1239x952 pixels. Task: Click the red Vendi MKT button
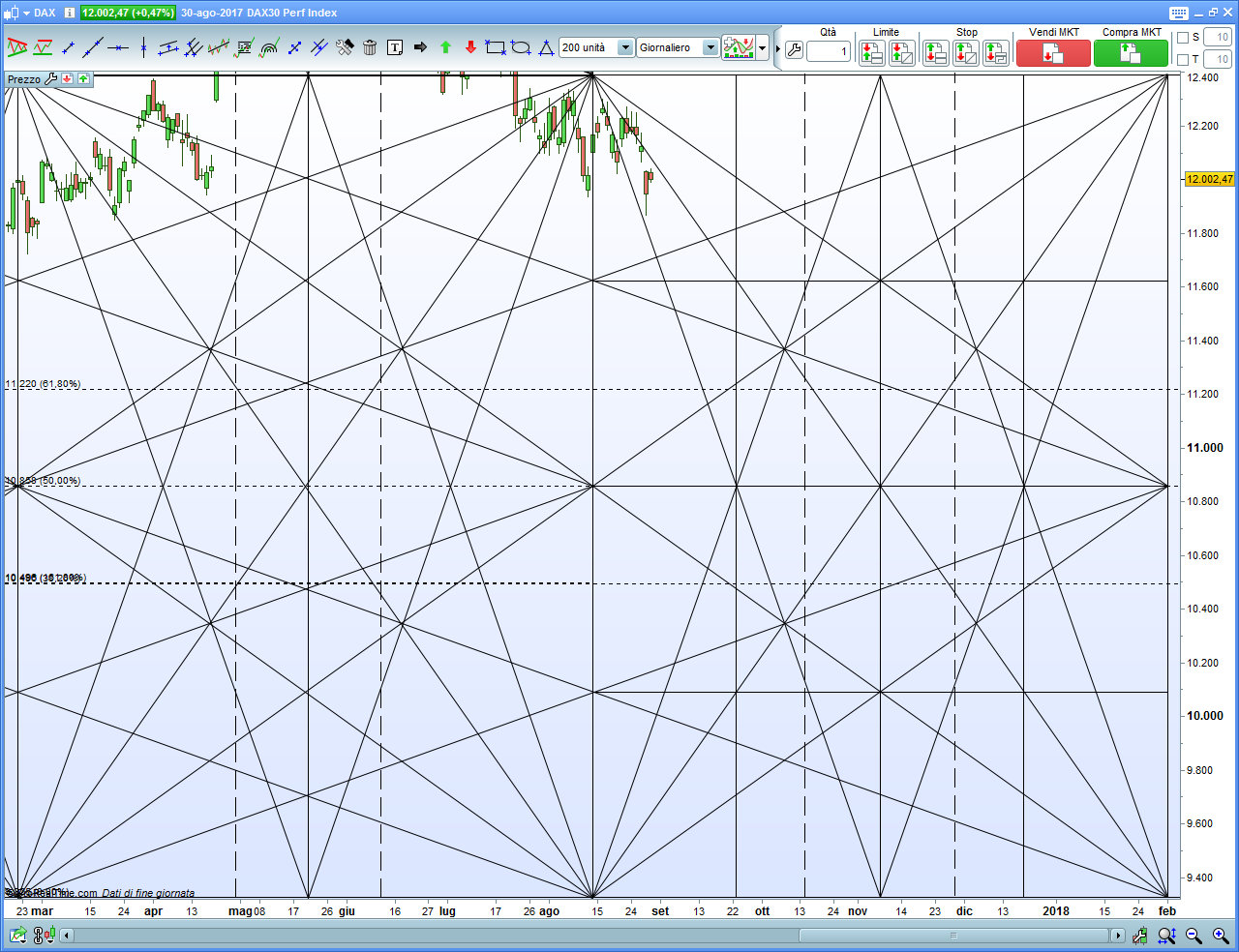[x=1053, y=53]
